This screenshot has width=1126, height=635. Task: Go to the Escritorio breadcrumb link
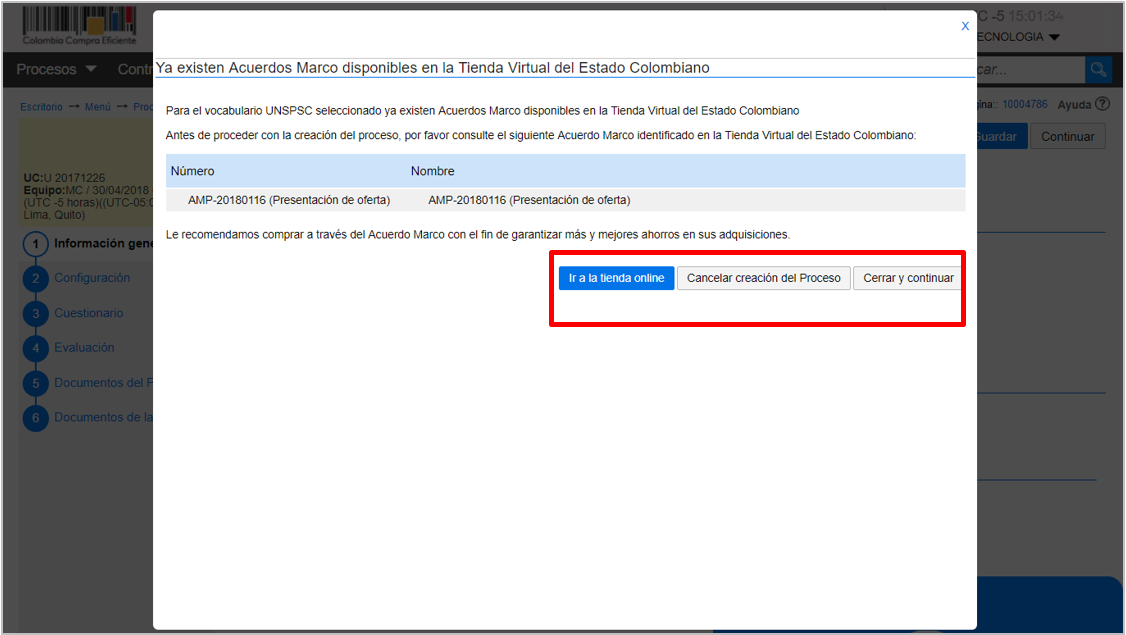click(41, 107)
